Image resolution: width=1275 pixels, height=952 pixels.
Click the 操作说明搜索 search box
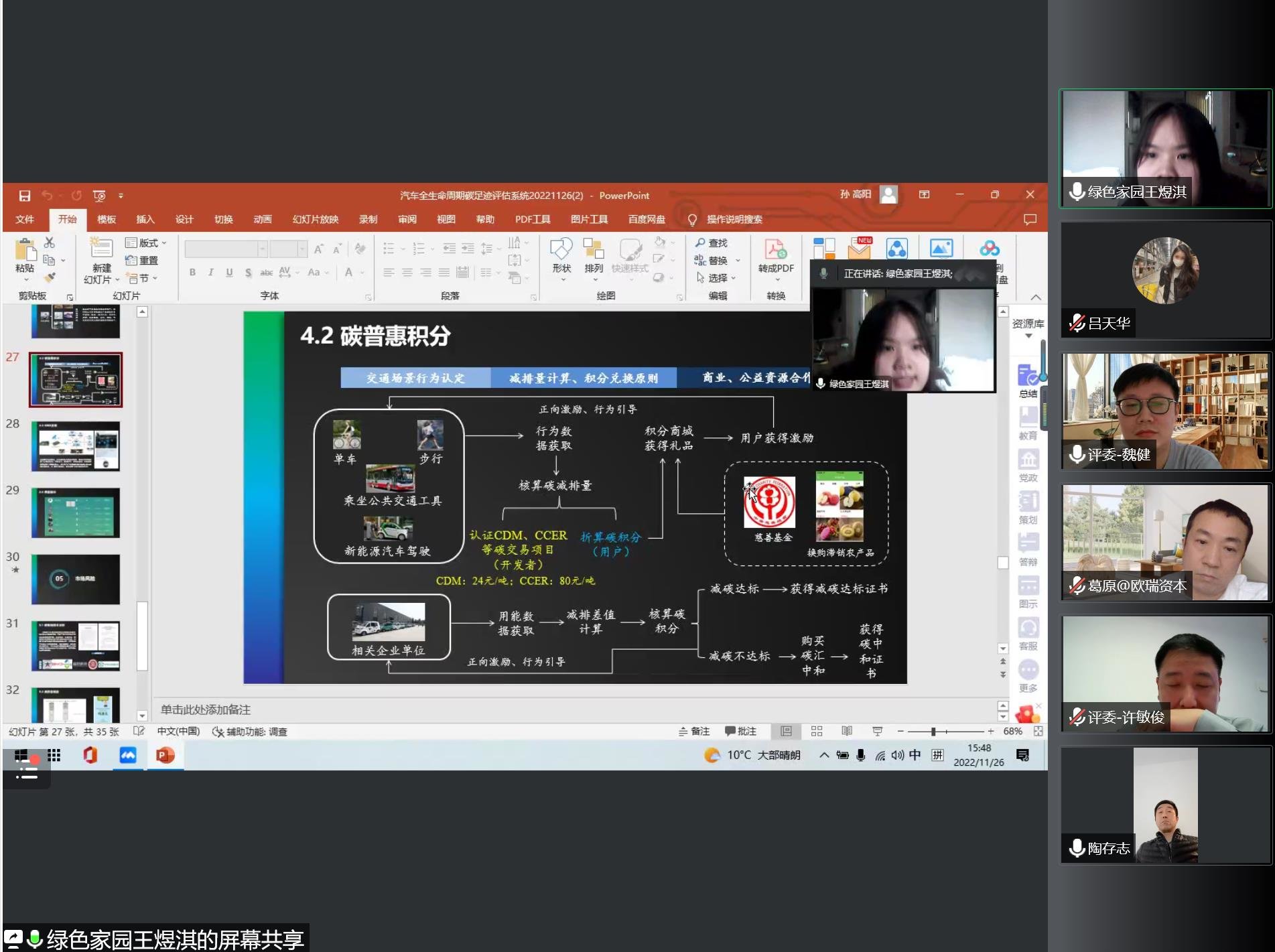click(734, 220)
